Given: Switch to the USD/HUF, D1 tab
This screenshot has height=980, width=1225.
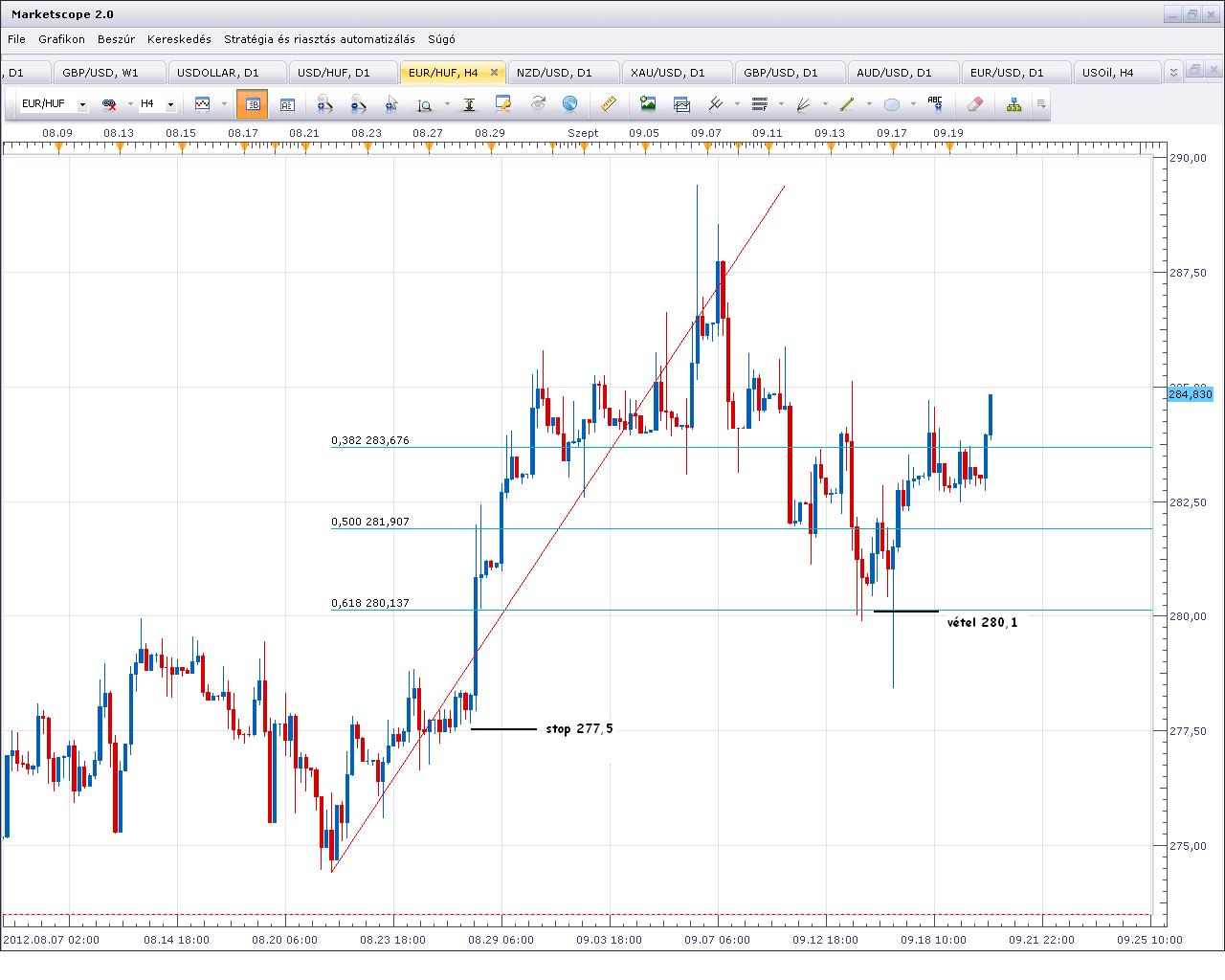Looking at the screenshot, I should click(x=343, y=73).
